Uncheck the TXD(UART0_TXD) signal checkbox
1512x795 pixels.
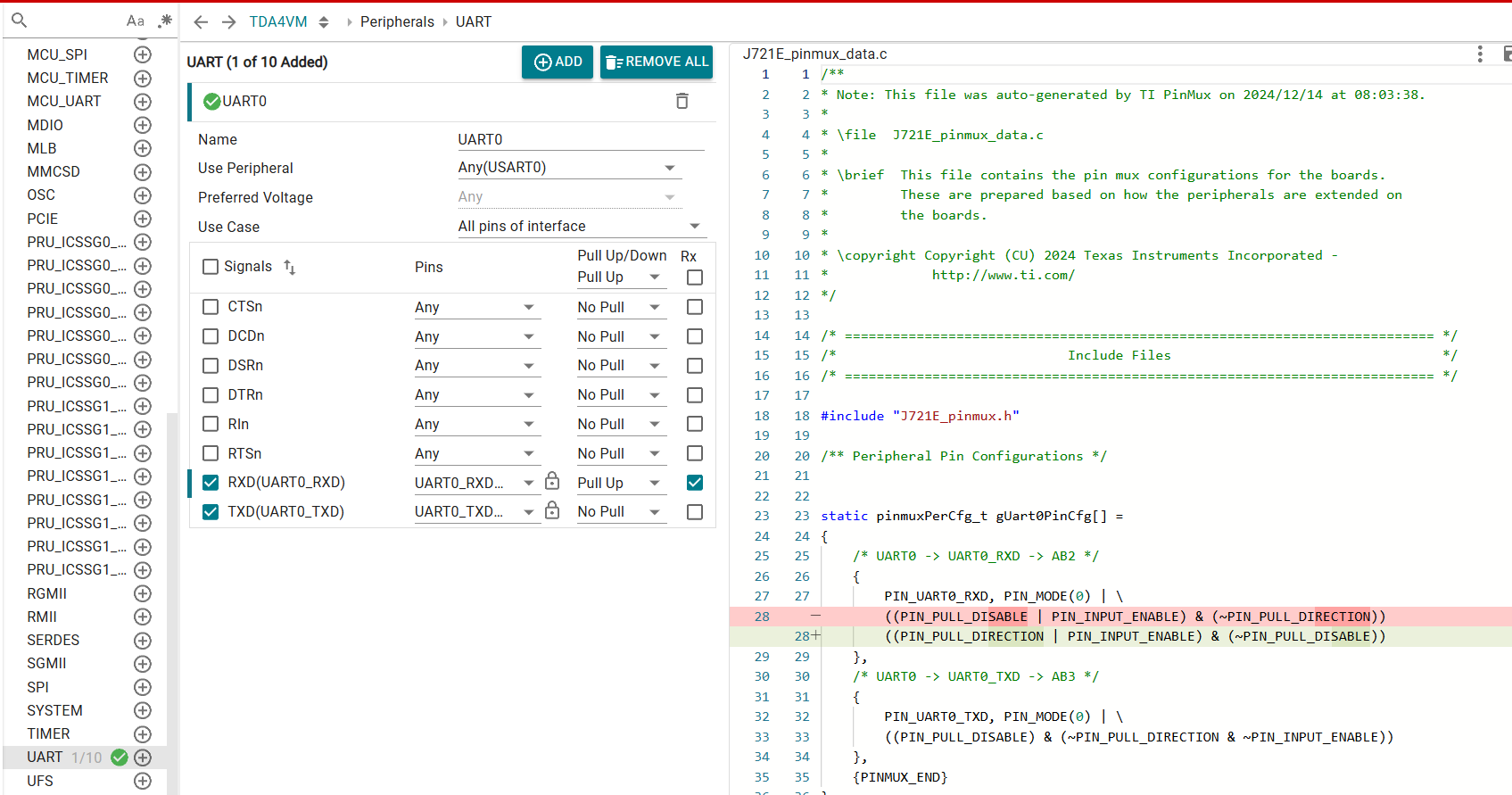click(211, 512)
